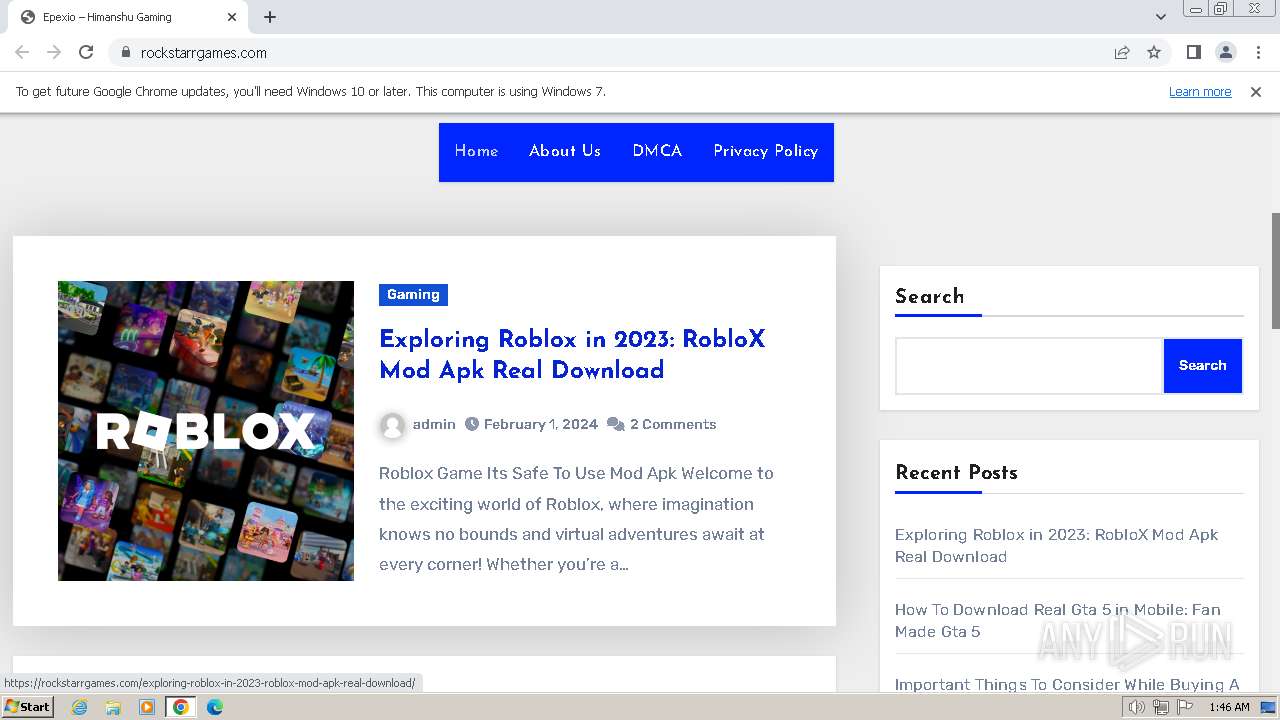Launch Microsoft Edge from the taskbar

215,707
